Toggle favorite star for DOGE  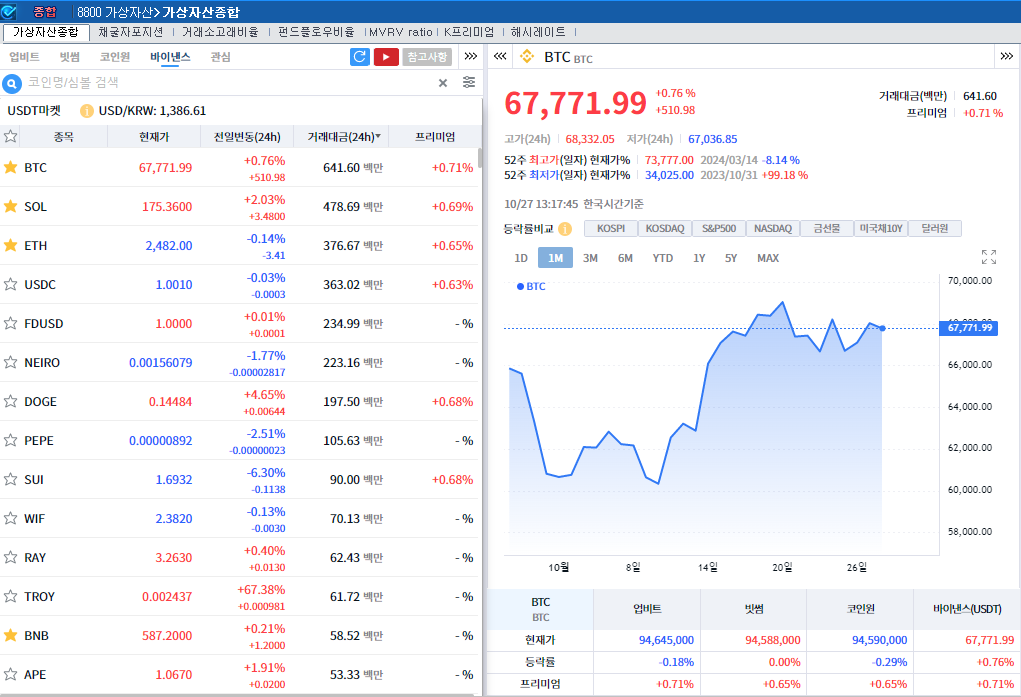pos(11,402)
